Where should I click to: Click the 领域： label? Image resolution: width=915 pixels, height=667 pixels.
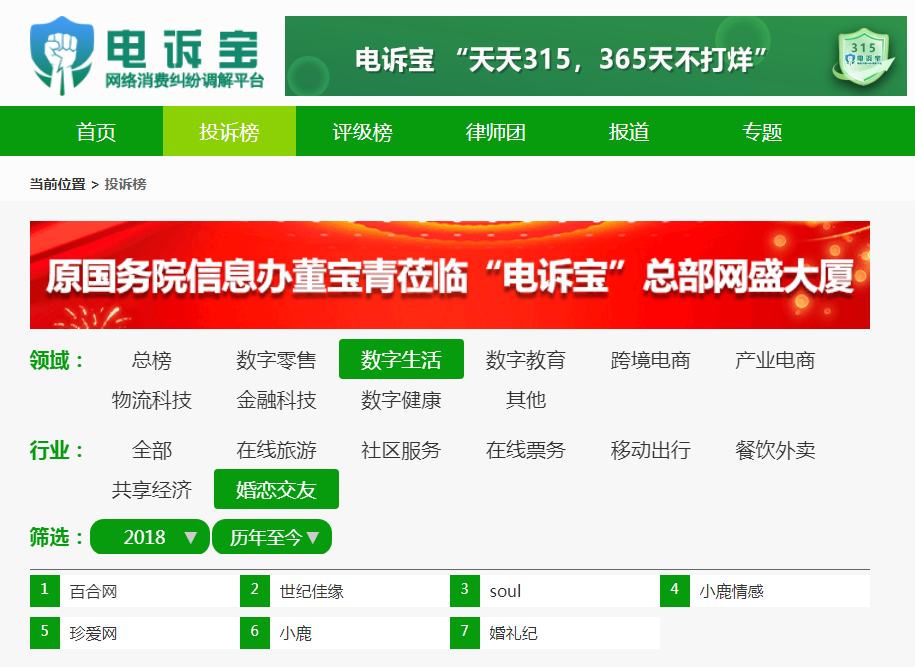pos(57,360)
